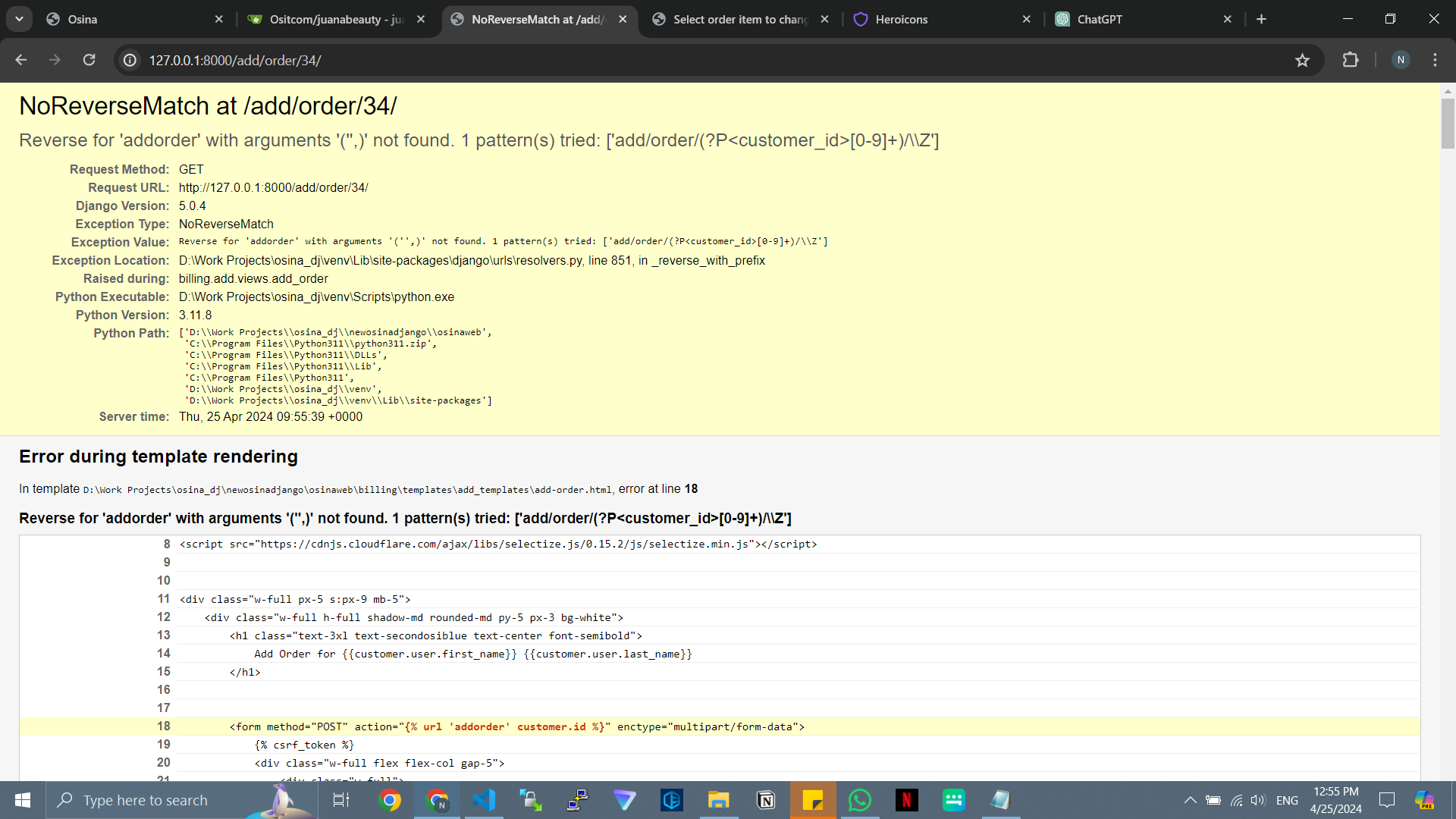Open Chrome profile avatar N
Screen dimensions: 1456x819
1401,60
